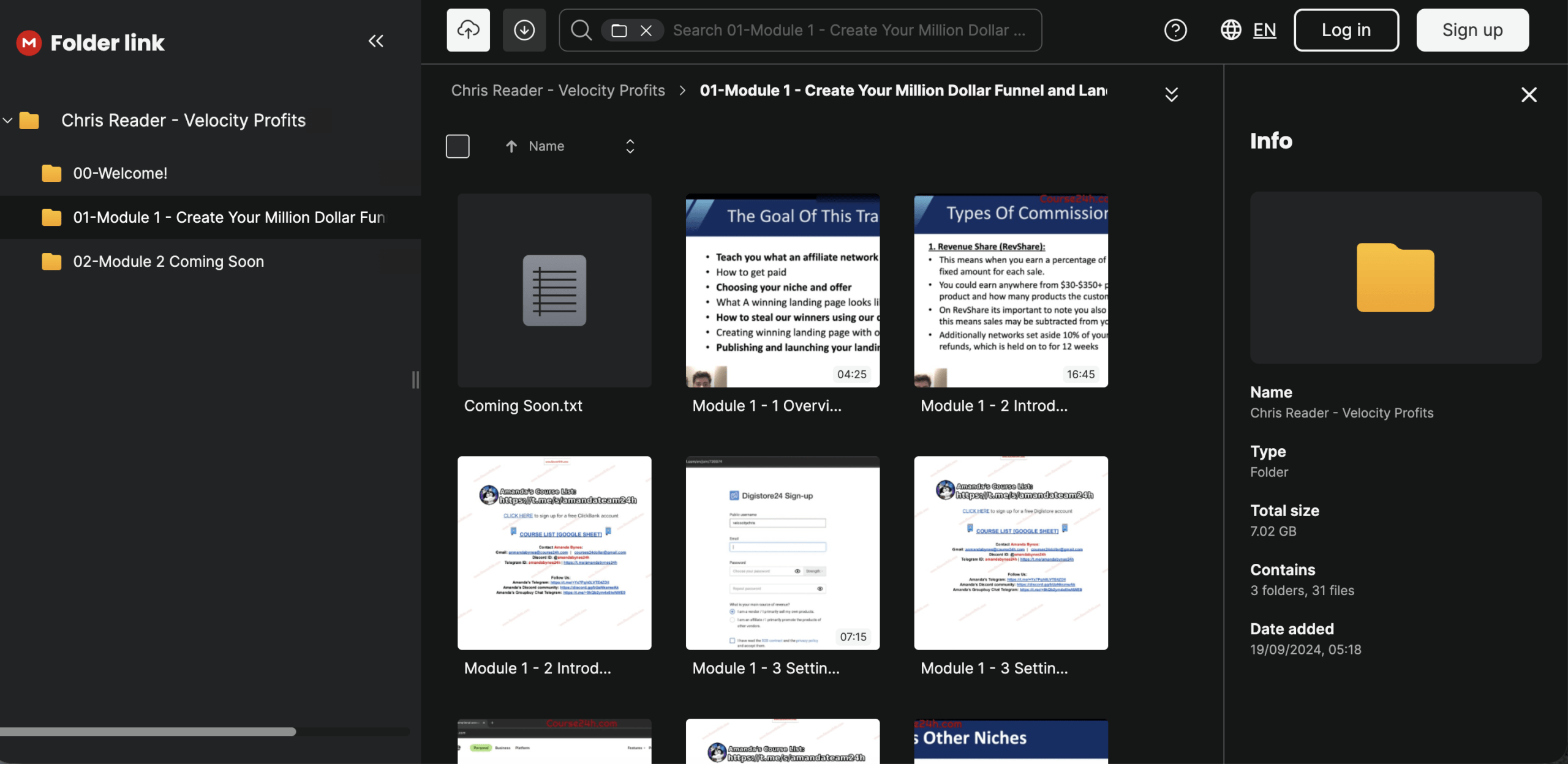The width and height of the screenshot is (1568, 764).
Task: Toggle Name sort direction arrow
Action: [511, 146]
